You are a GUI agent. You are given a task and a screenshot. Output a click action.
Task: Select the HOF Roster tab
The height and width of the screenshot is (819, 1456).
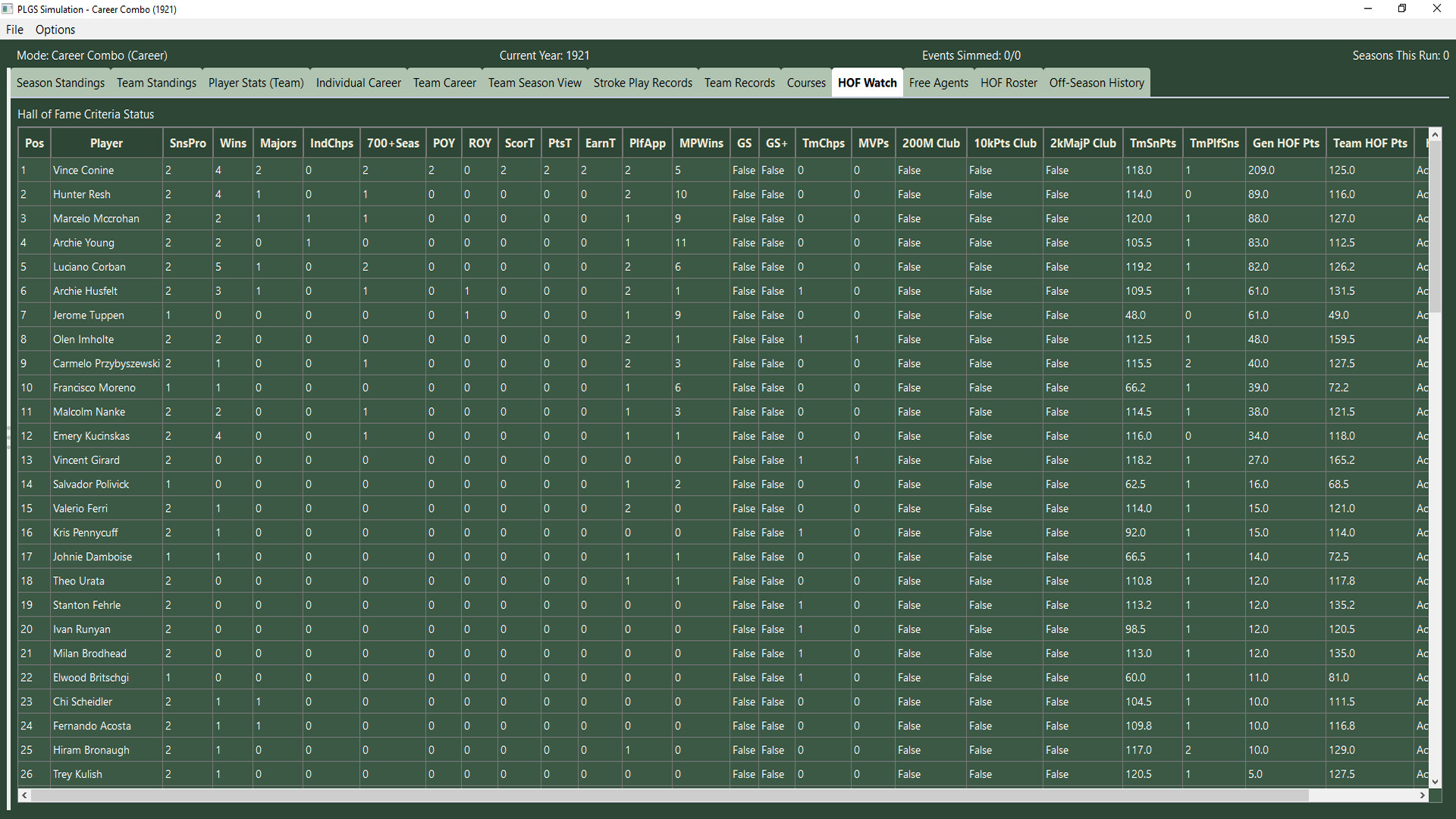[1009, 83]
